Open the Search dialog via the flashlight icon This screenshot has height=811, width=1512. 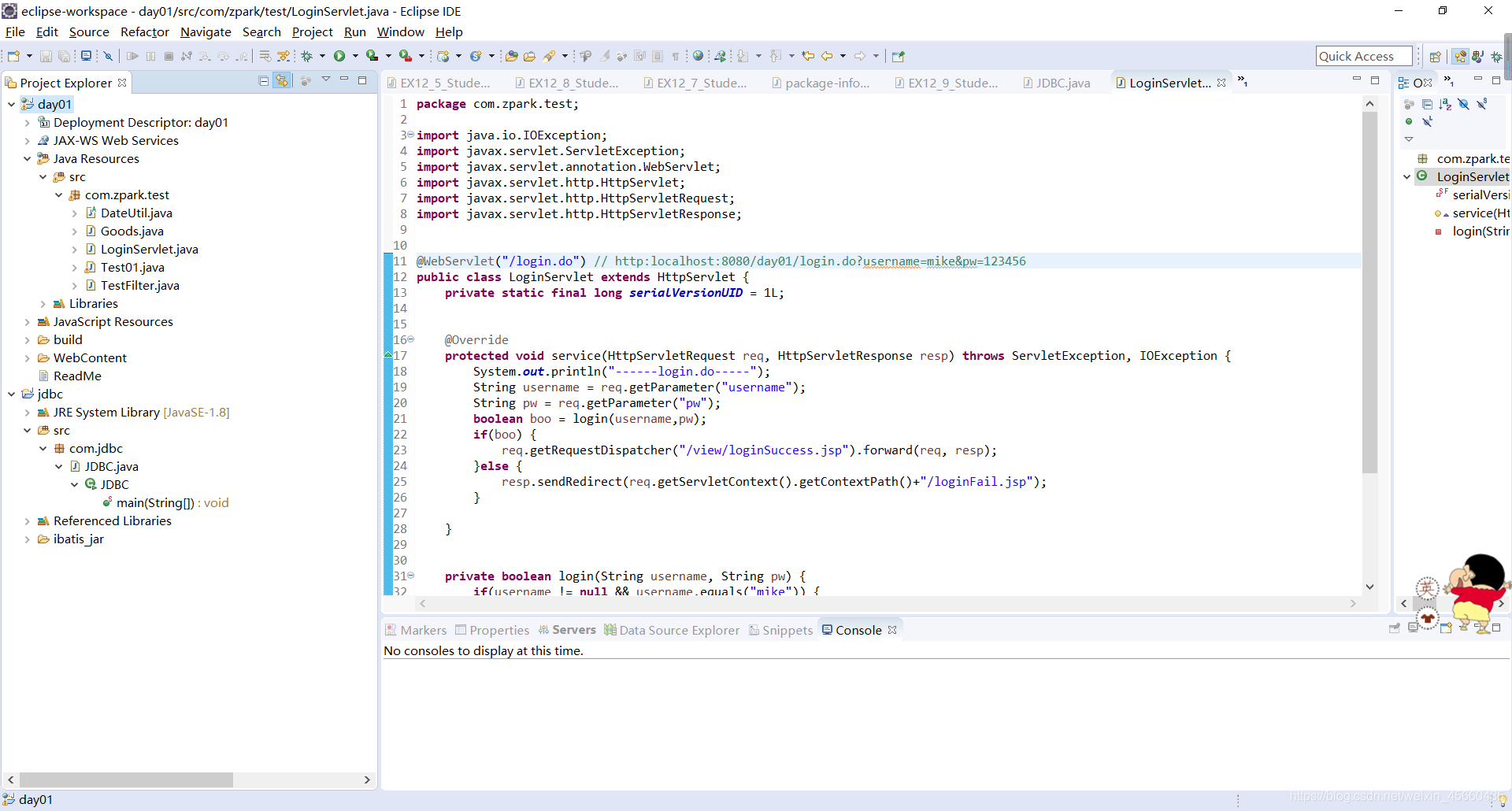[x=550, y=56]
